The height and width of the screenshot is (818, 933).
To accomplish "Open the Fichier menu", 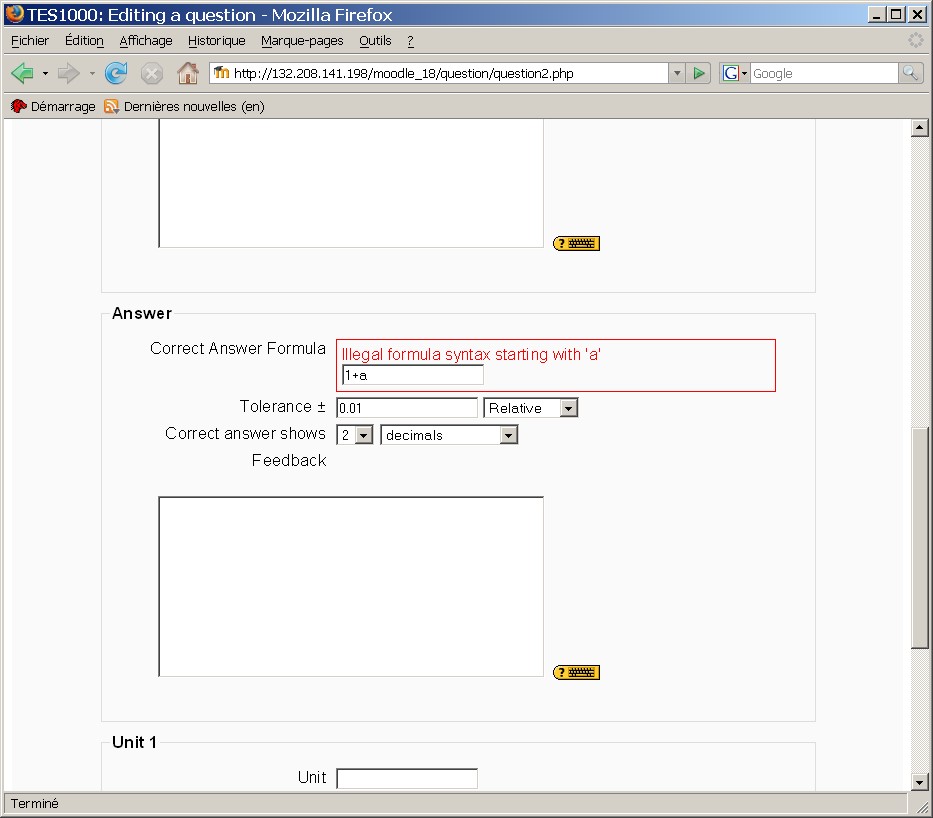I will [x=30, y=40].
